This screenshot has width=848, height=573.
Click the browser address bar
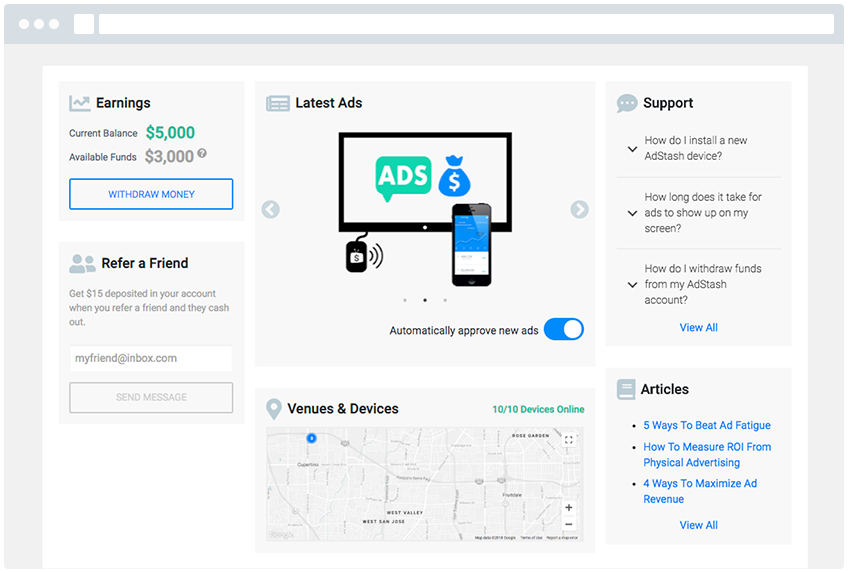point(466,24)
